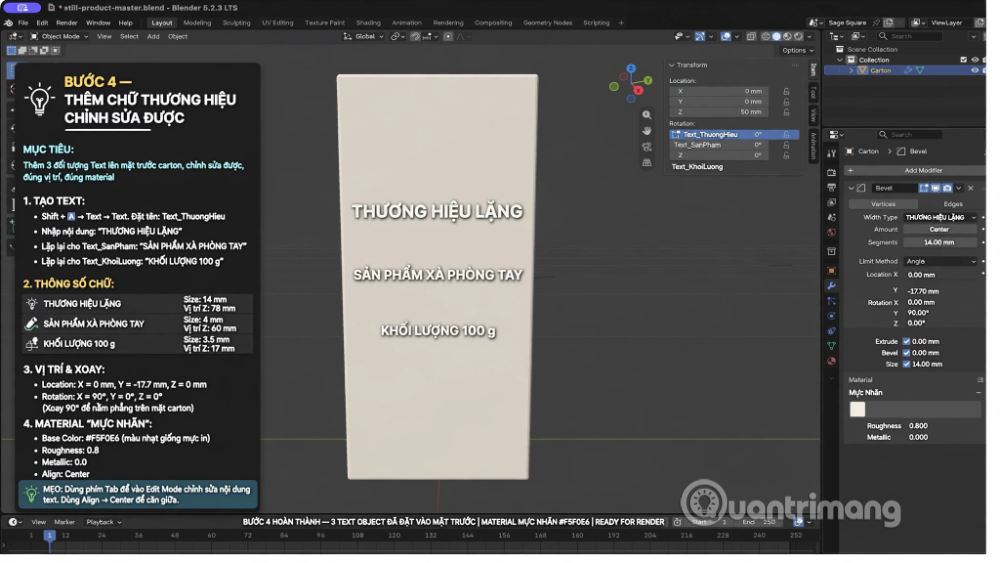Open the Render menu
This screenshot has width=1000, height=563.
[66, 23]
